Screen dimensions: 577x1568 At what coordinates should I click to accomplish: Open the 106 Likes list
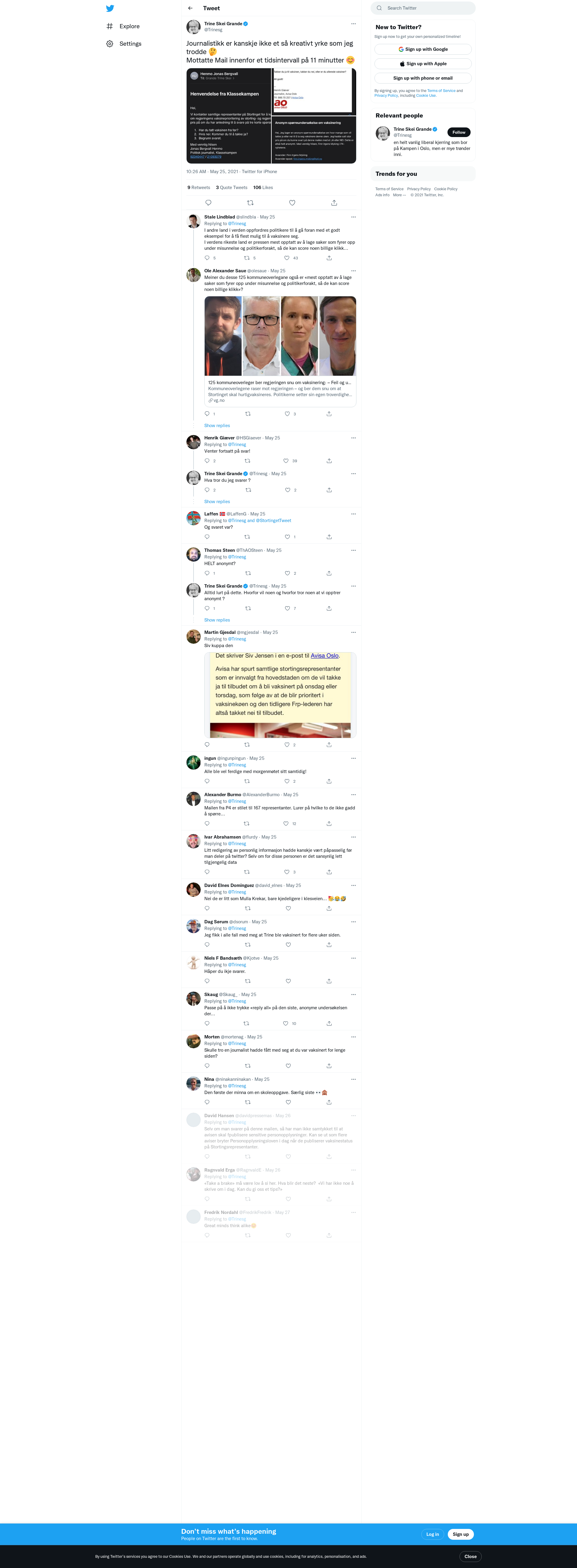coord(263,188)
